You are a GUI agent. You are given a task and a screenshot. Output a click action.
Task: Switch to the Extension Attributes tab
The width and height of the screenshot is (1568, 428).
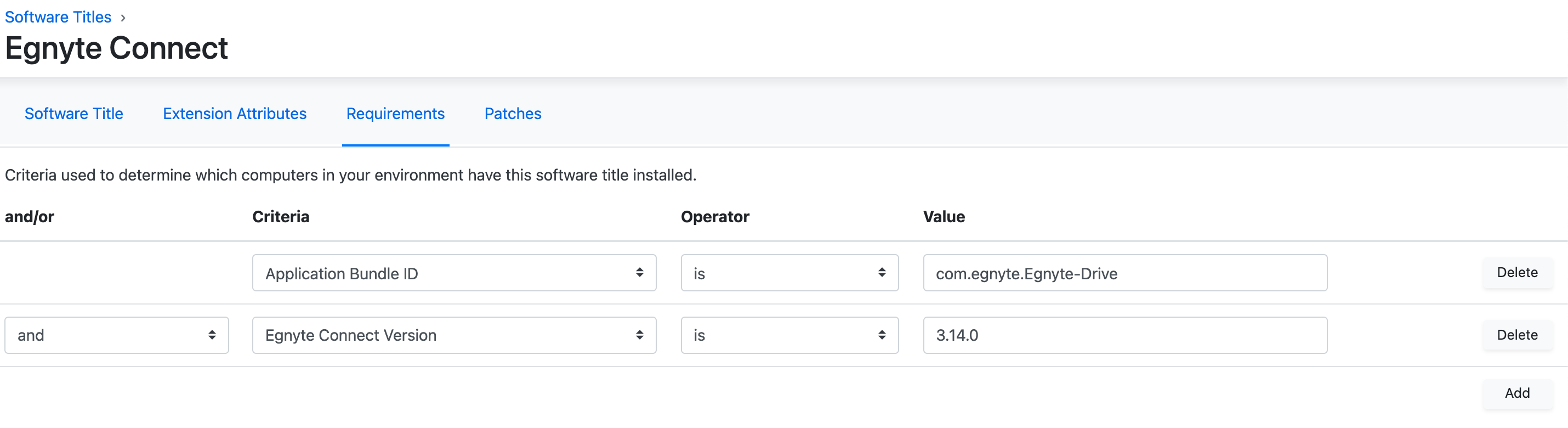234,114
